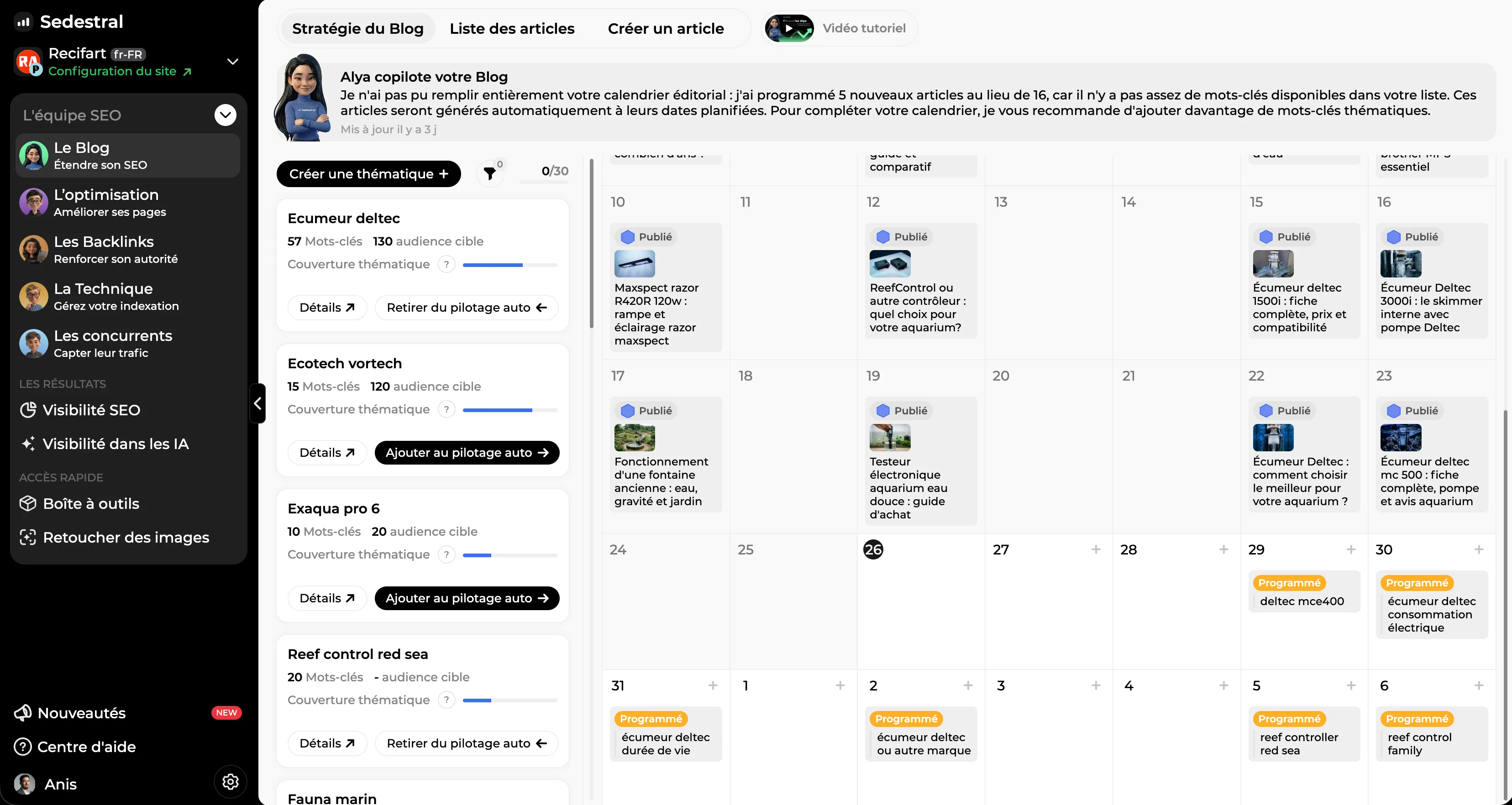This screenshot has width=1512, height=805.
Task: Click Ecotech vortech coverage progress bar
Action: coord(510,410)
